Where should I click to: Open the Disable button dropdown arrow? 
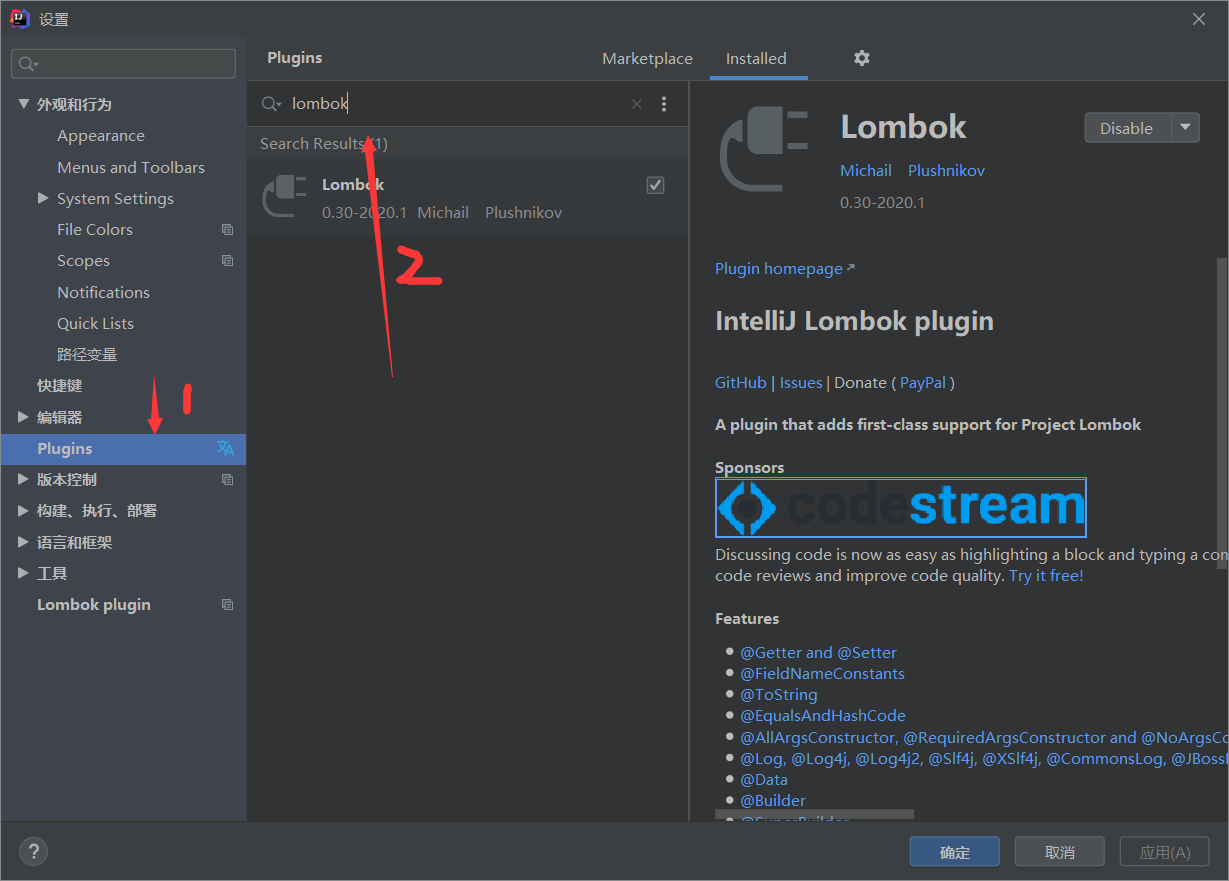click(x=1185, y=128)
